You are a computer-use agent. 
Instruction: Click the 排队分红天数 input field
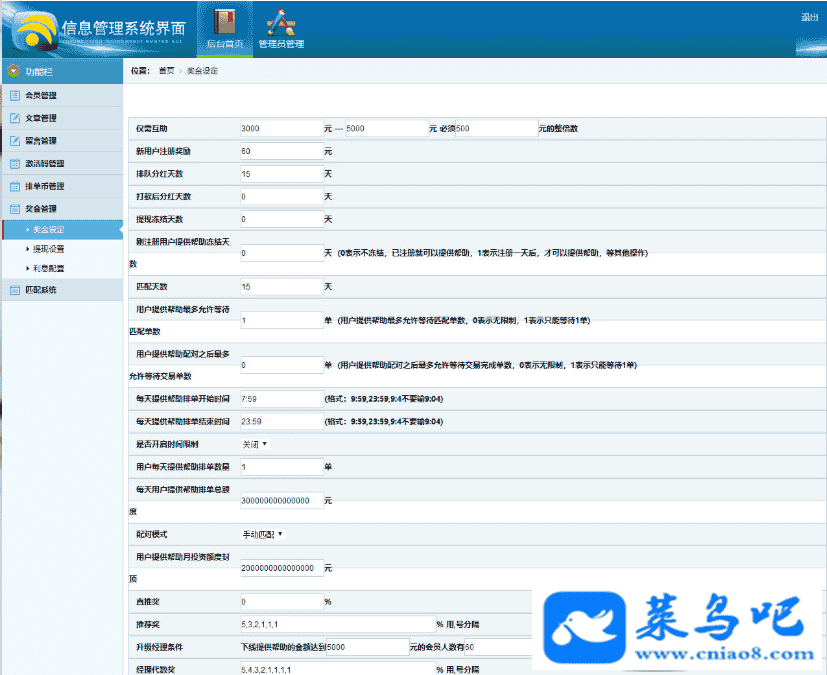281,174
